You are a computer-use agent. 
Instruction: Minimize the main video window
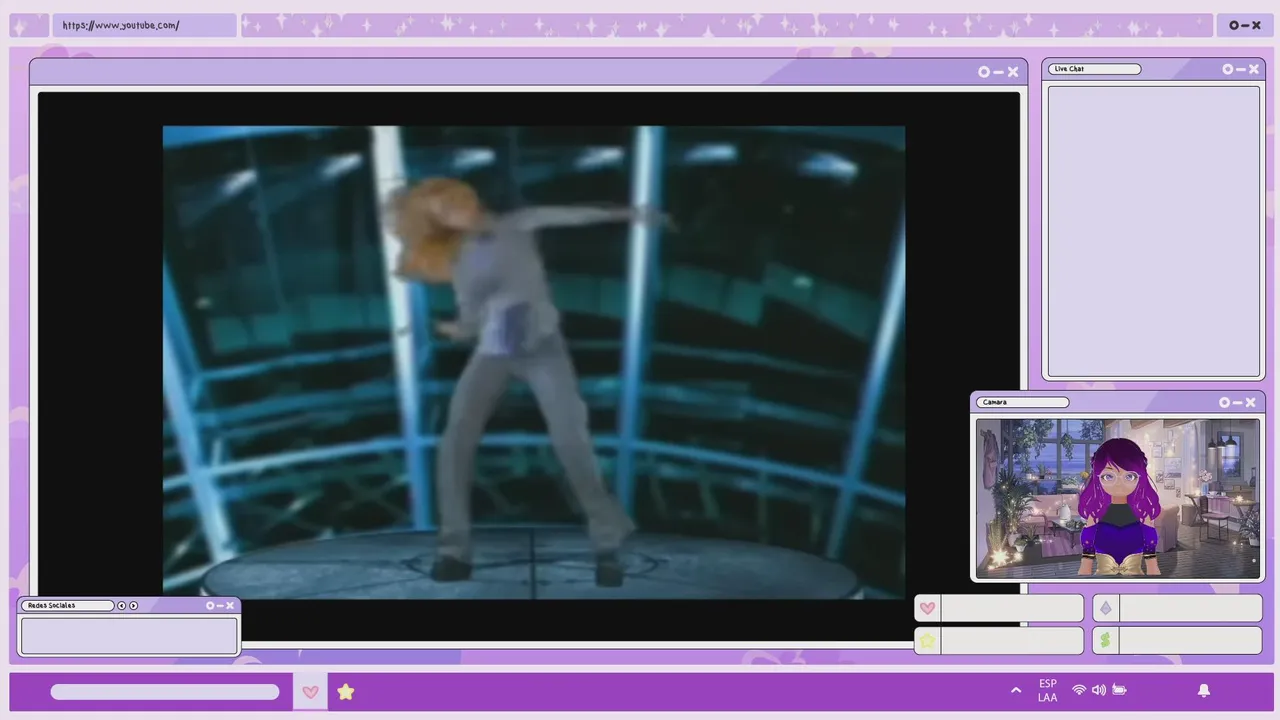point(998,72)
